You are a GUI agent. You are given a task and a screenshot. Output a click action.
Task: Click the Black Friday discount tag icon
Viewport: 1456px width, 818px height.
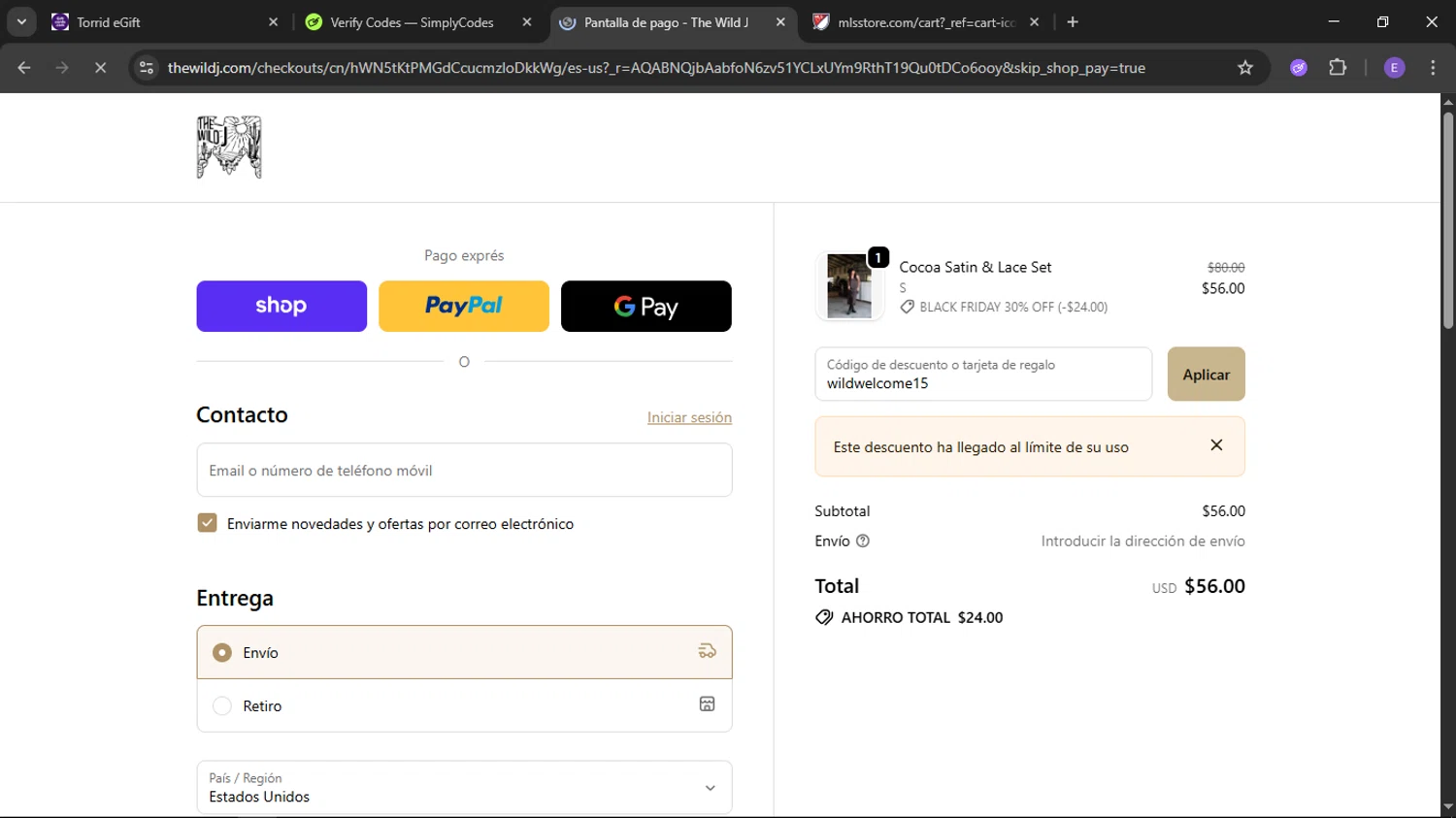(908, 307)
